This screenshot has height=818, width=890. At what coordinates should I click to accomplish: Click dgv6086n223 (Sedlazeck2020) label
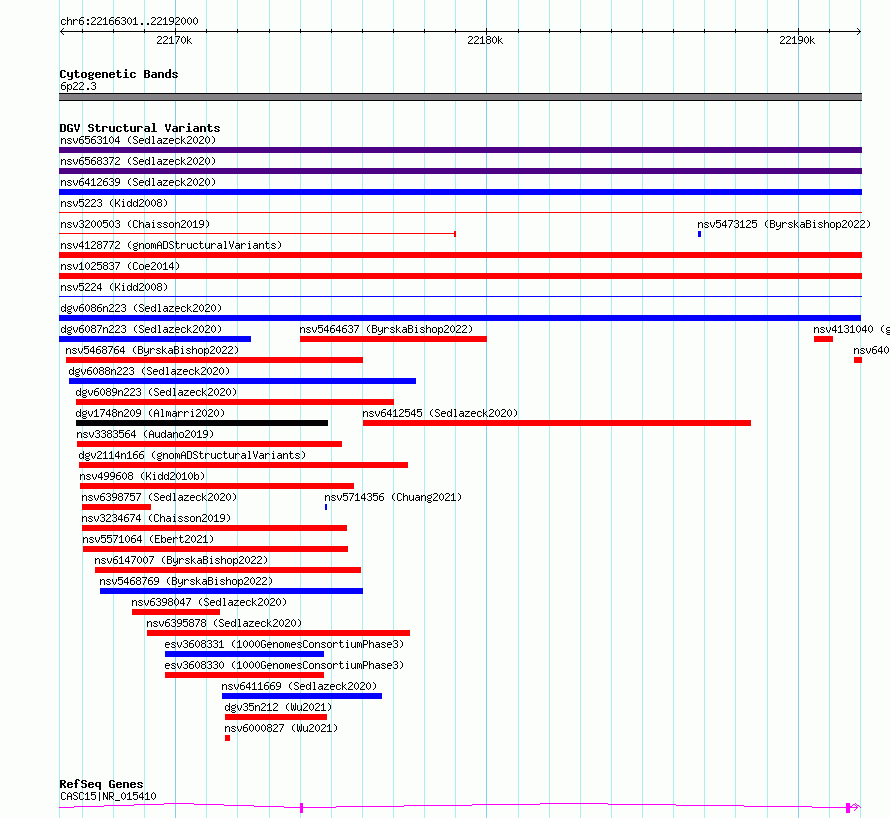click(x=141, y=308)
